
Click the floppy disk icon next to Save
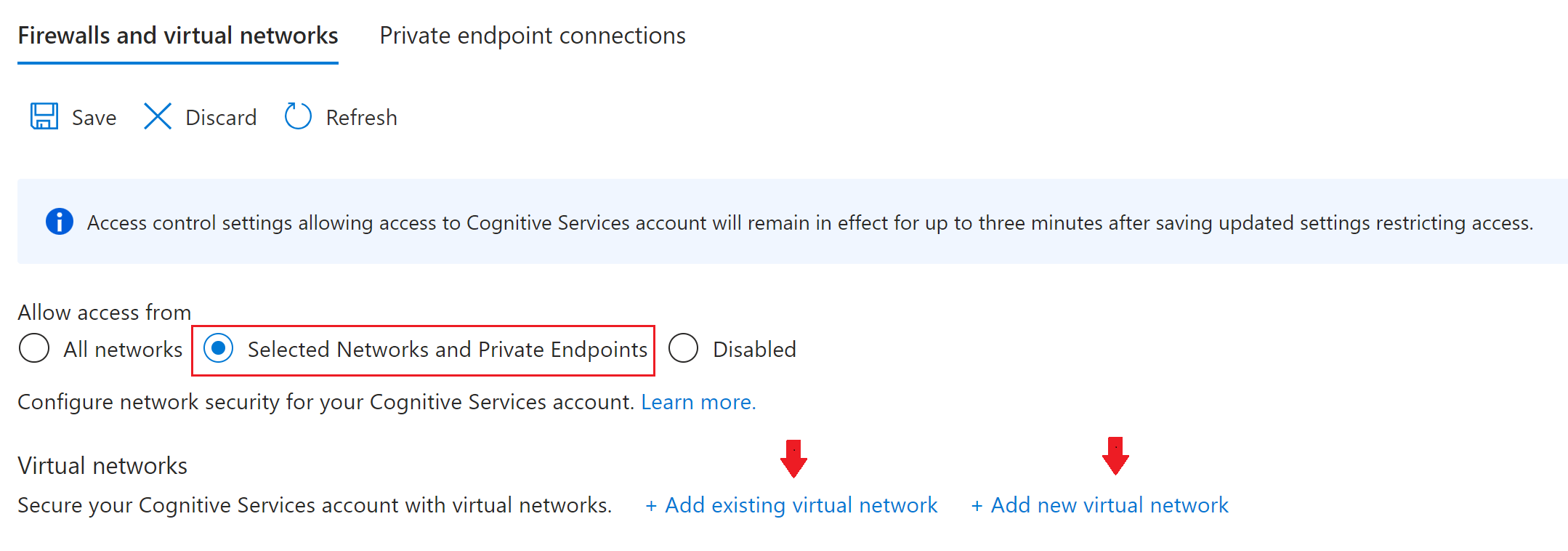[x=44, y=116]
